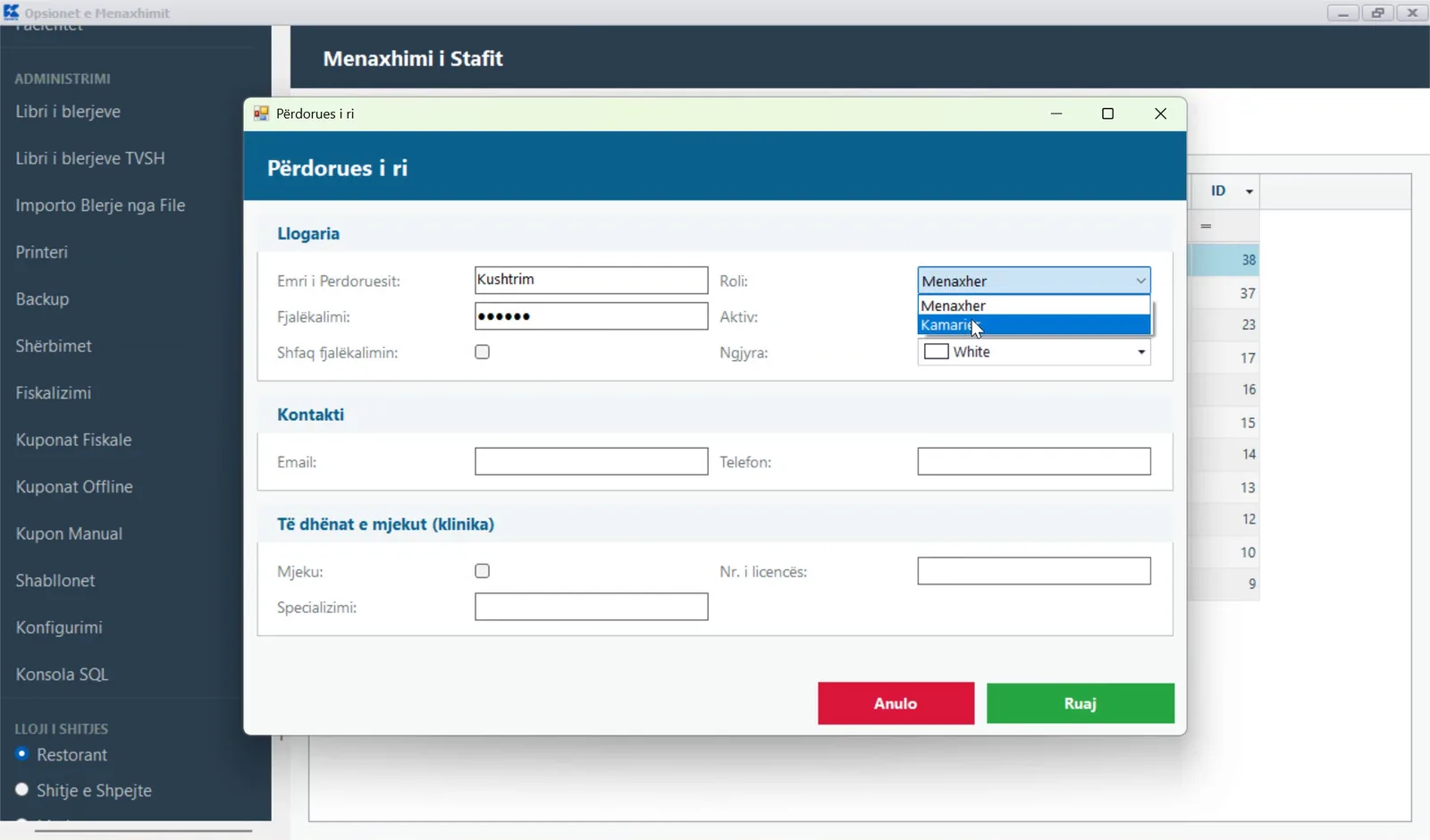
Task: Open Konsola SQL sidebar item
Action: (x=62, y=675)
